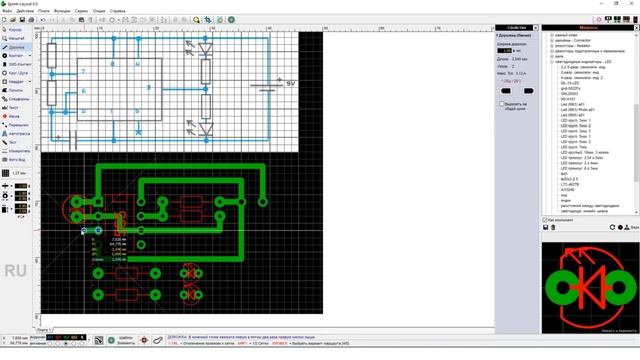Click right black track-end shape button
Screen dimensions: 640x360
528,91
